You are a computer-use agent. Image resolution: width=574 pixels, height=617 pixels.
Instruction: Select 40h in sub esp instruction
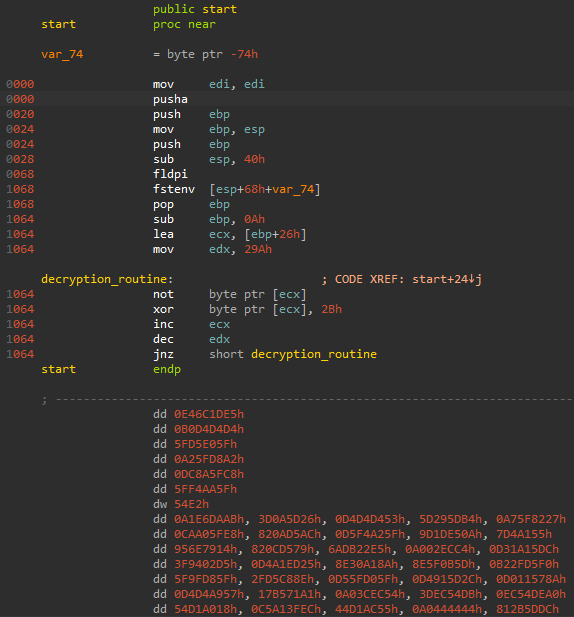pos(254,159)
